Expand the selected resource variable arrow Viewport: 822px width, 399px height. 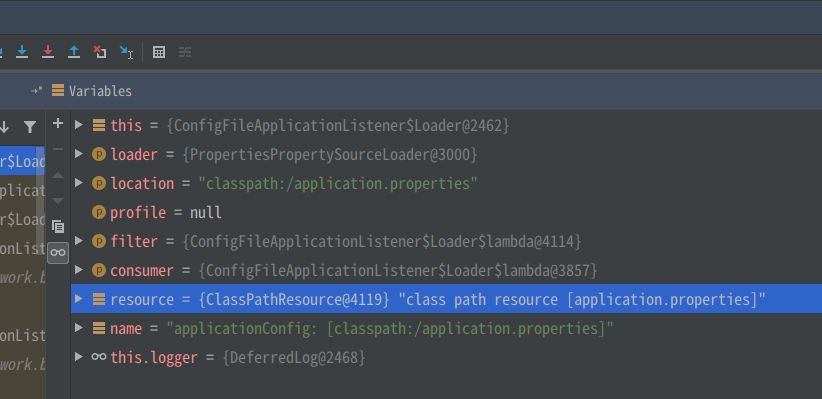(79, 299)
